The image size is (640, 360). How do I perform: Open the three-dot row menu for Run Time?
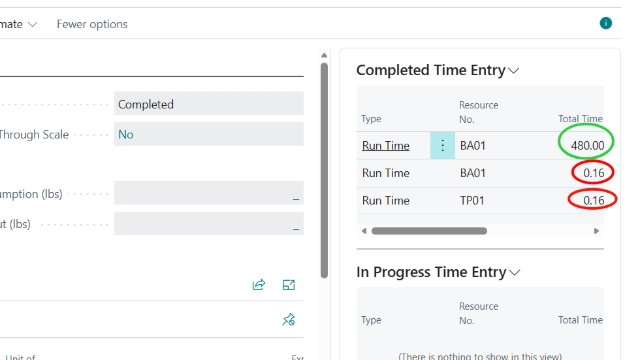coord(442,145)
